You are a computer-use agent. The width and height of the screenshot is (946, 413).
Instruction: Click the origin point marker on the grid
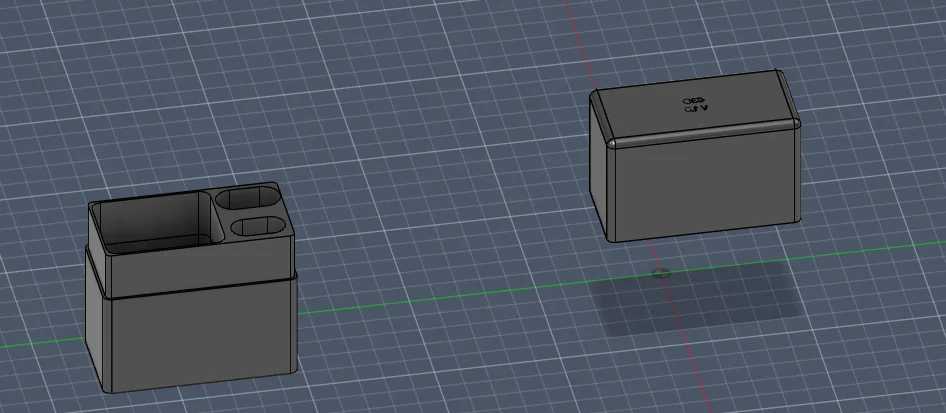coord(661,274)
